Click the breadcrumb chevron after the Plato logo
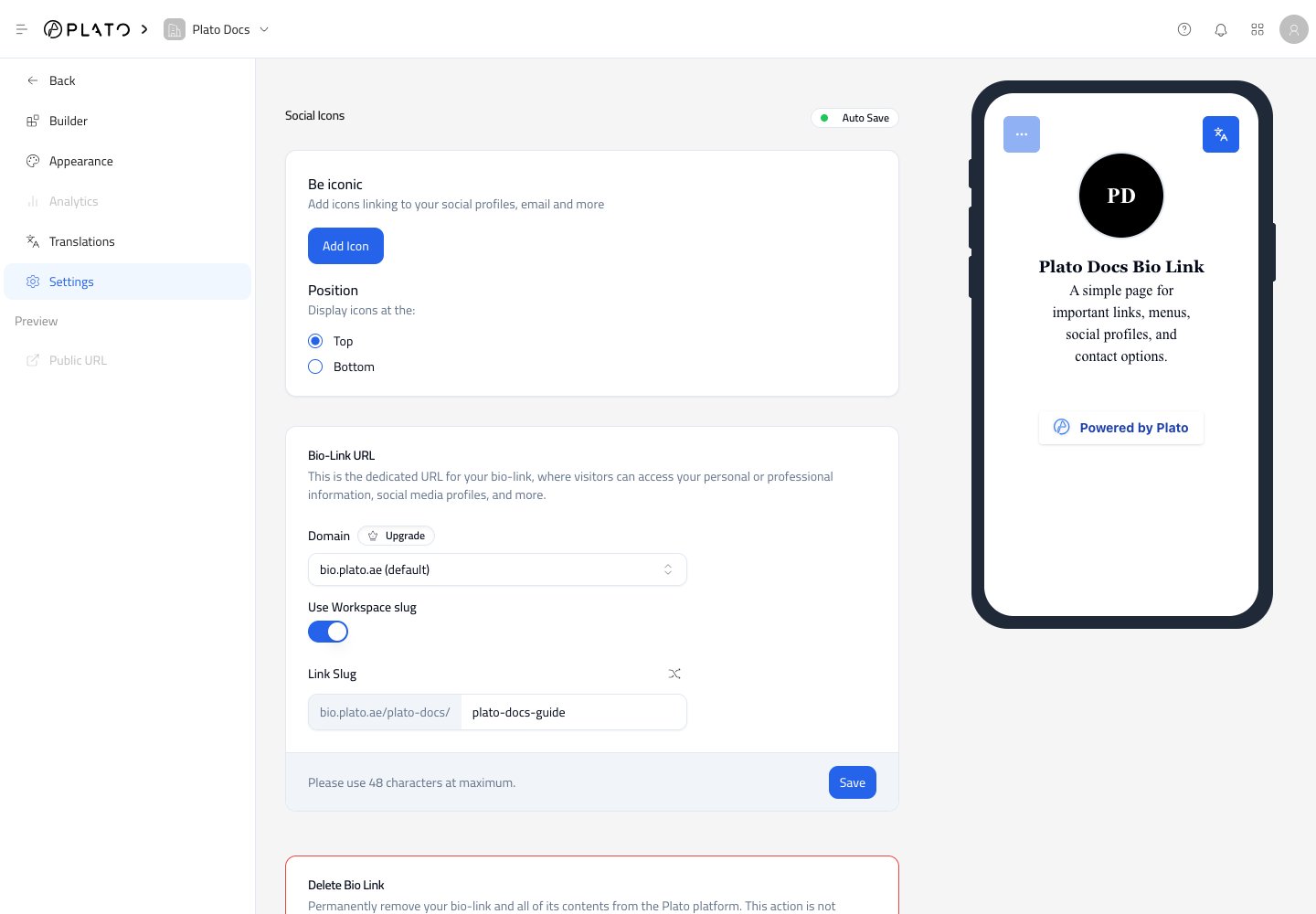The width and height of the screenshot is (1316, 914). 144,29
